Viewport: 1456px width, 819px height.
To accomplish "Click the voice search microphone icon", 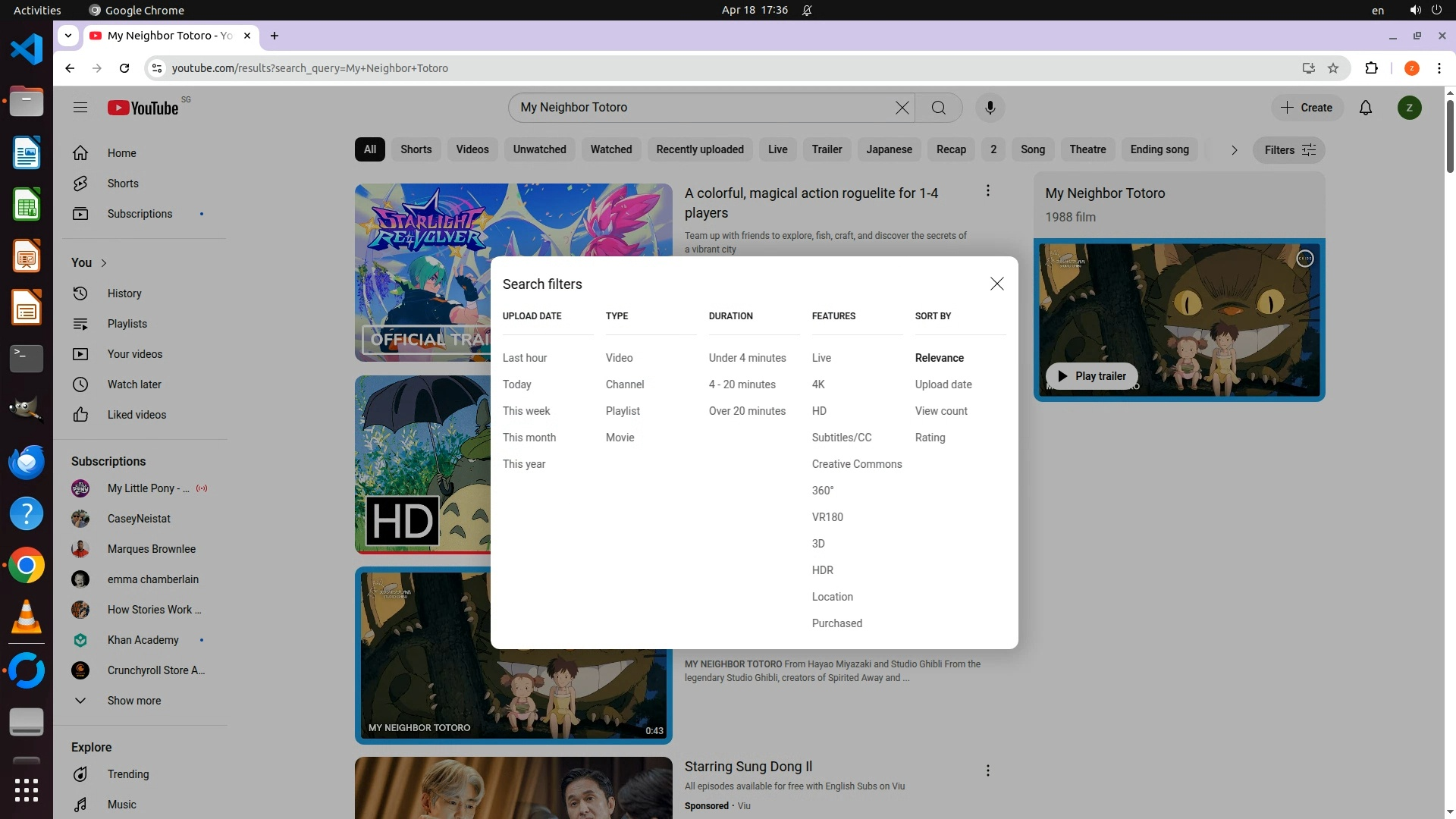I will pos(990,108).
